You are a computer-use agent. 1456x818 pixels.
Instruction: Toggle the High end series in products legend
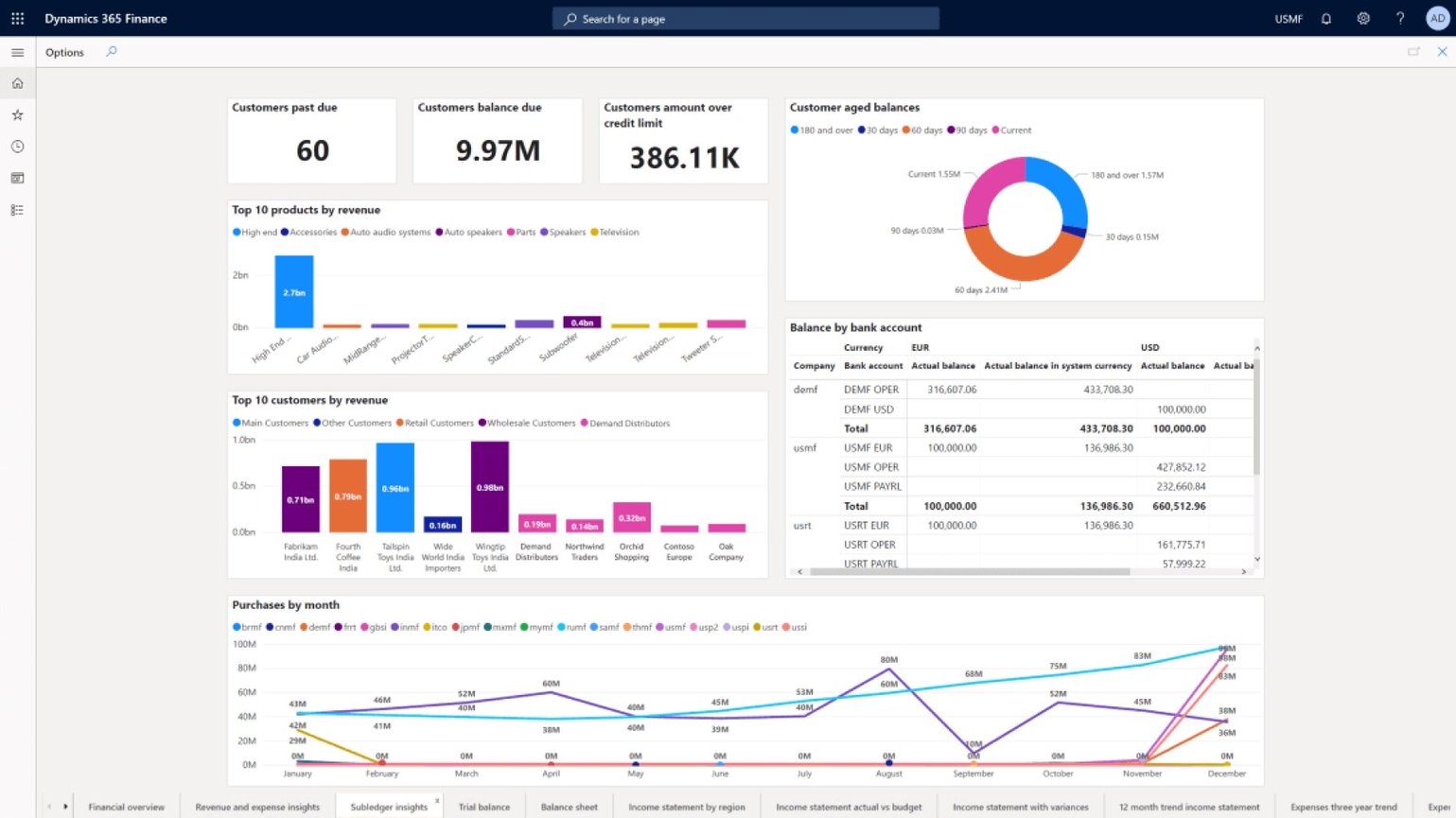(254, 232)
